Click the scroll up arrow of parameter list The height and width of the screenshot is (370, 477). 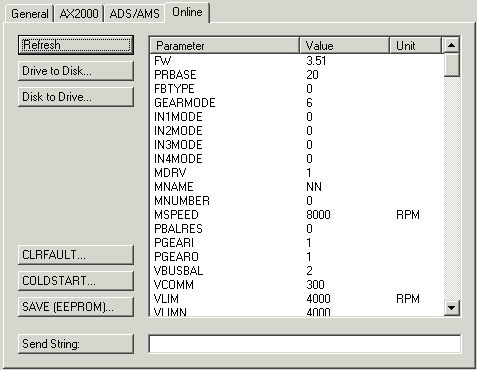(451, 45)
